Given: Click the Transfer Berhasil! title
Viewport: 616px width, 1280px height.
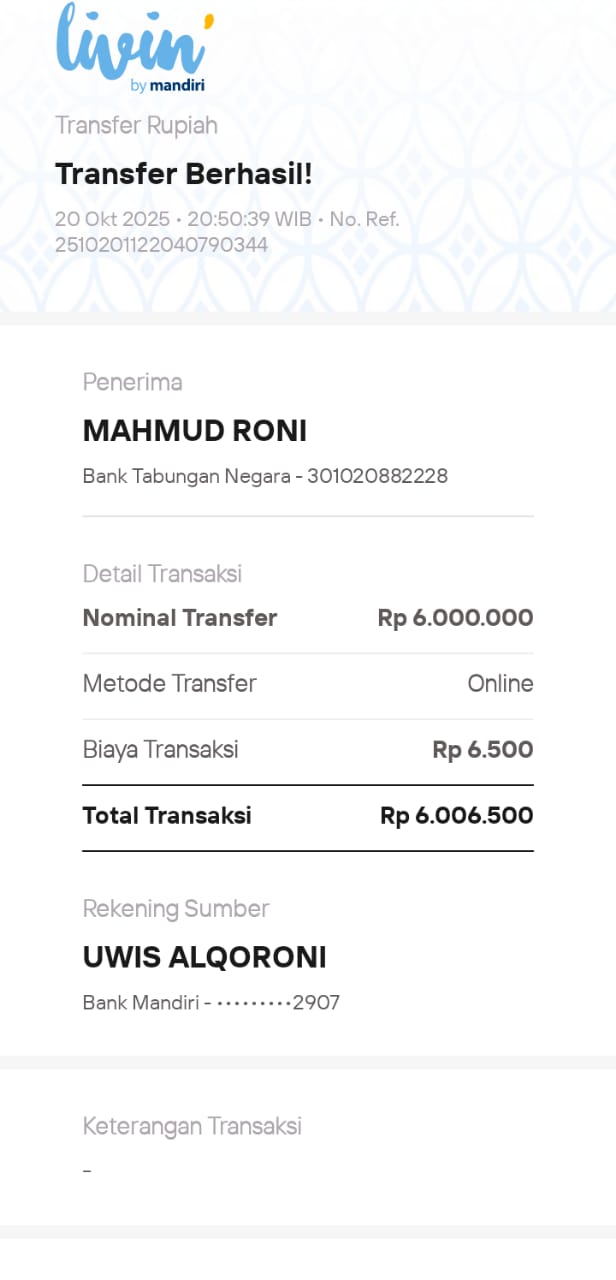Looking at the screenshot, I should (184, 173).
